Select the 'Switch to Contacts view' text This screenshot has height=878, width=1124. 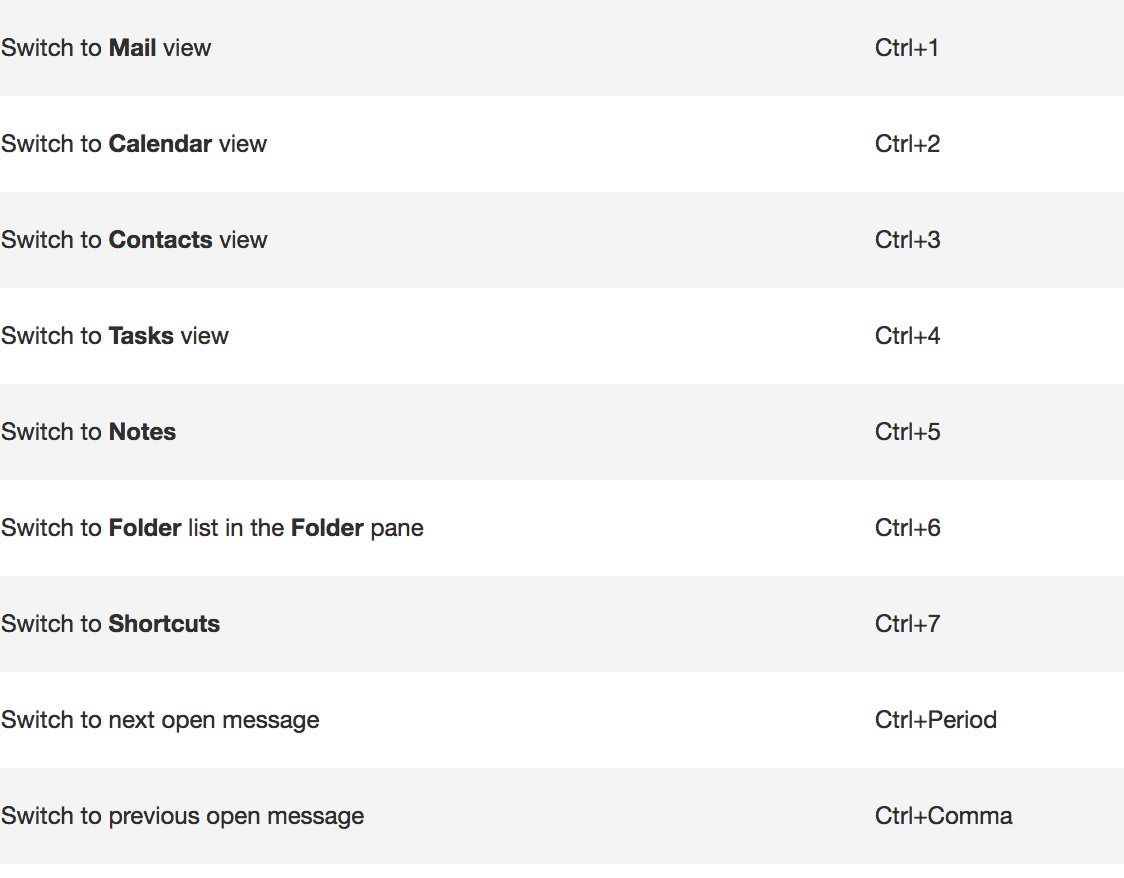(x=134, y=240)
